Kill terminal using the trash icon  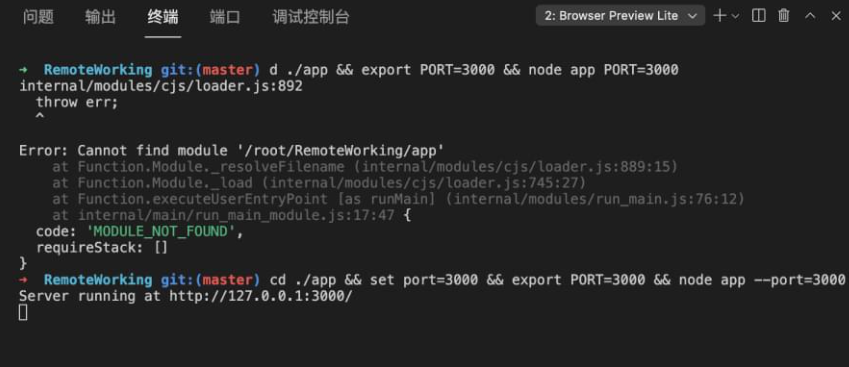[783, 16]
